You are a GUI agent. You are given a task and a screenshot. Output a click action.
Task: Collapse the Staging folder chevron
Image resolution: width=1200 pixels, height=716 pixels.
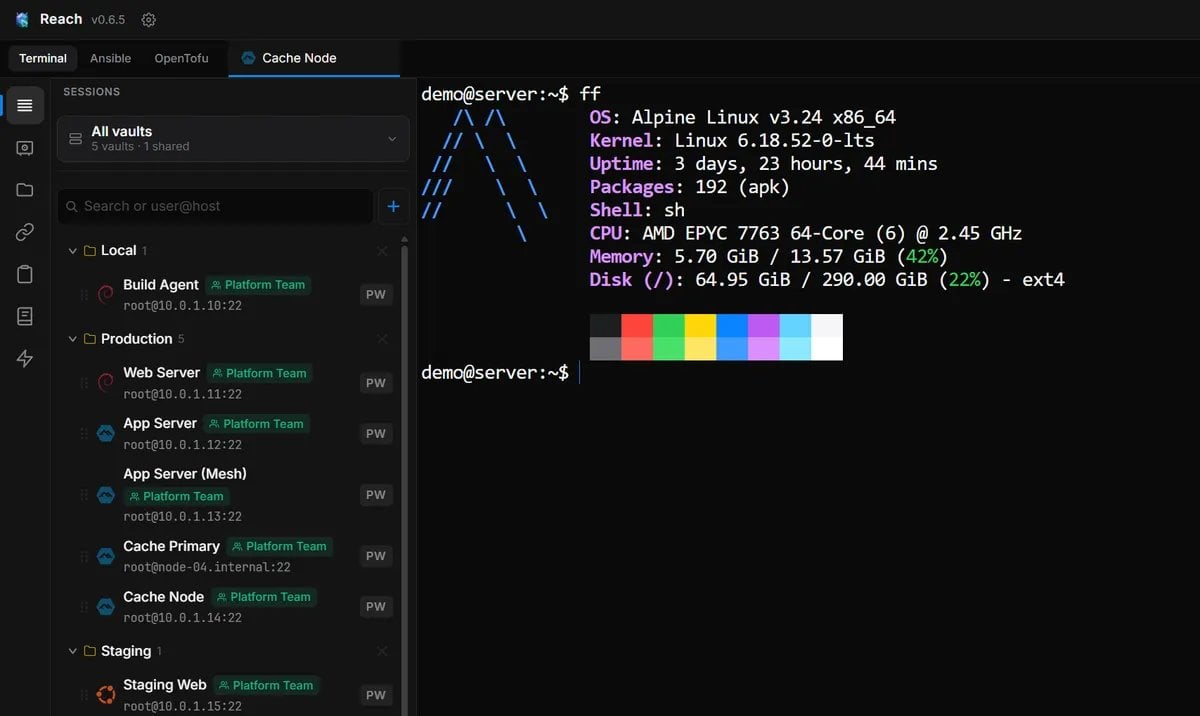click(x=72, y=651)
